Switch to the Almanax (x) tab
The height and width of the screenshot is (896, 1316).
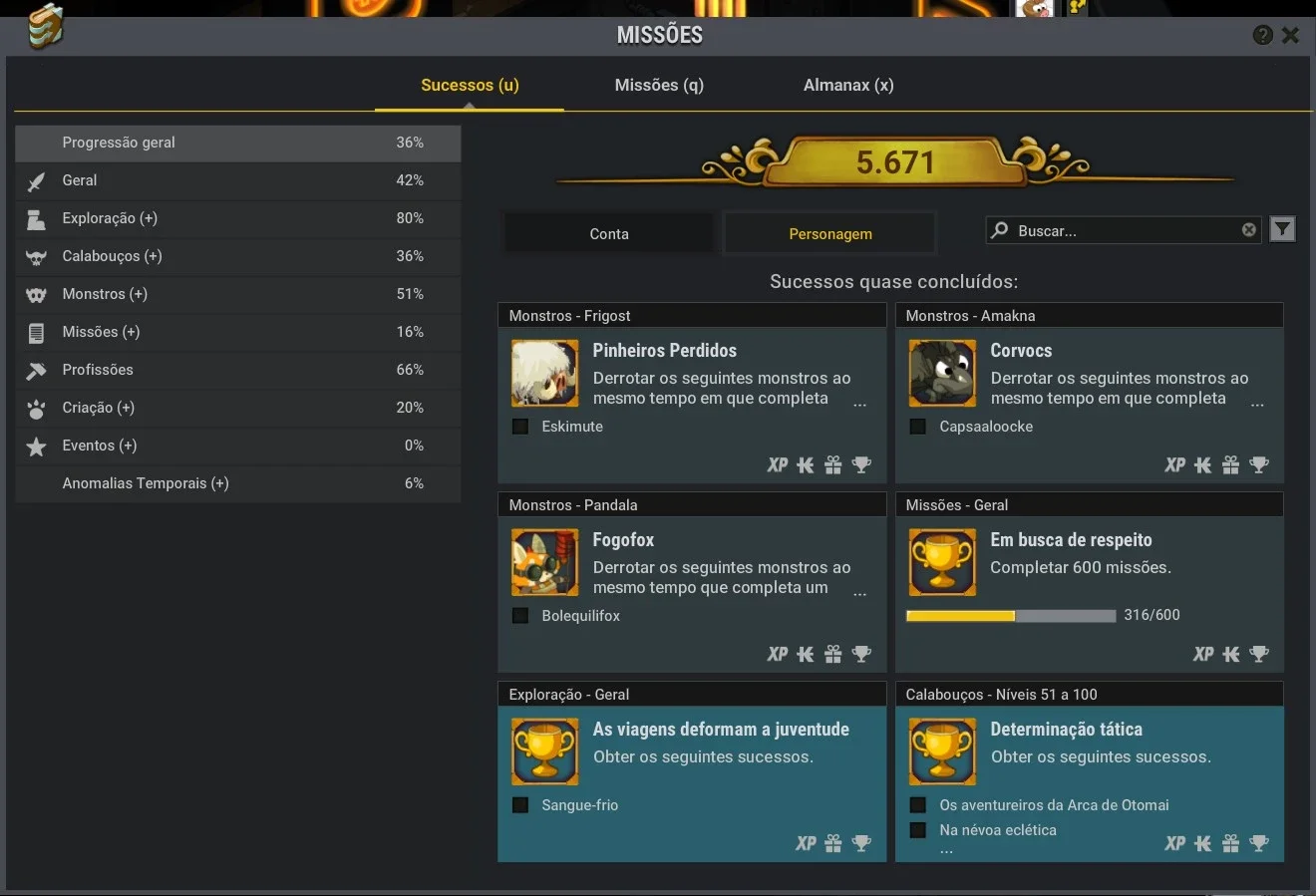848,85
